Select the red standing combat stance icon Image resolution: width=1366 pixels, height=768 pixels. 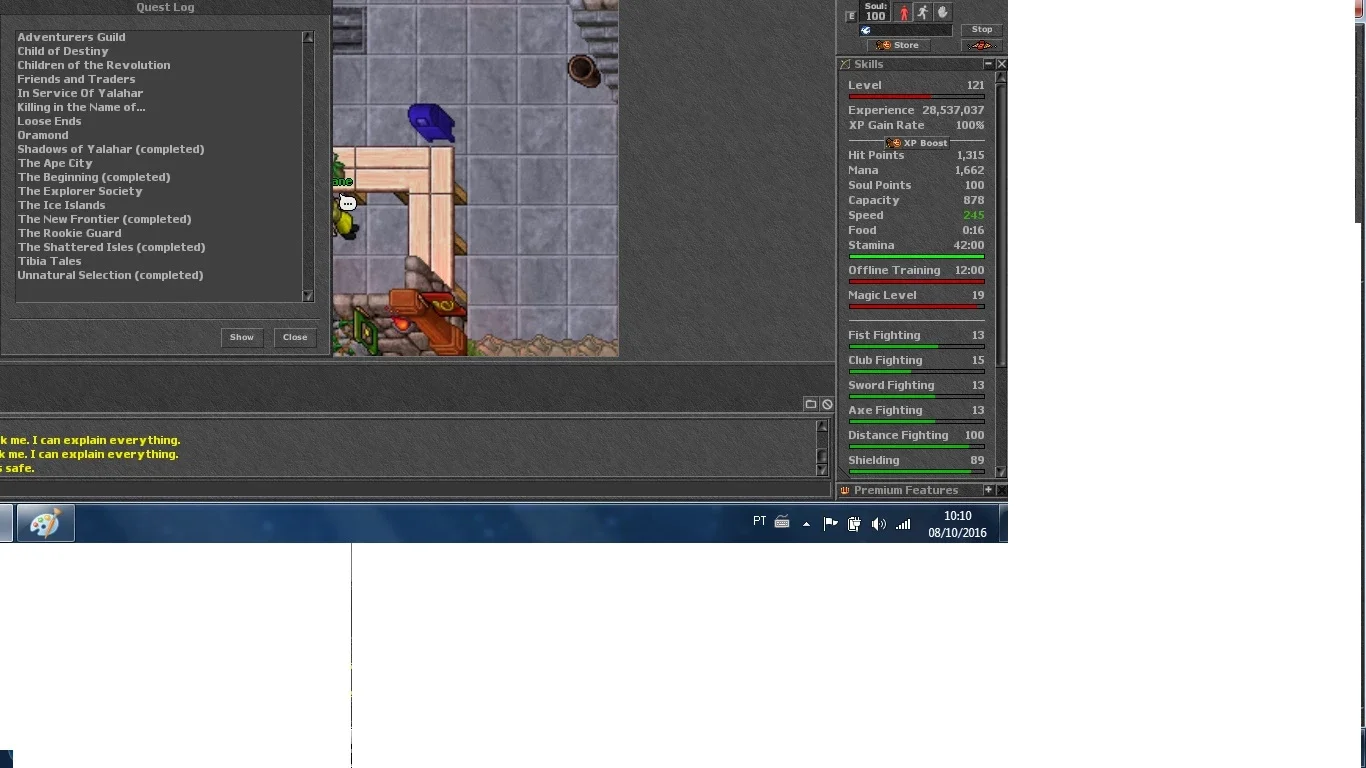pyautogui.click(x=904, y=13)
